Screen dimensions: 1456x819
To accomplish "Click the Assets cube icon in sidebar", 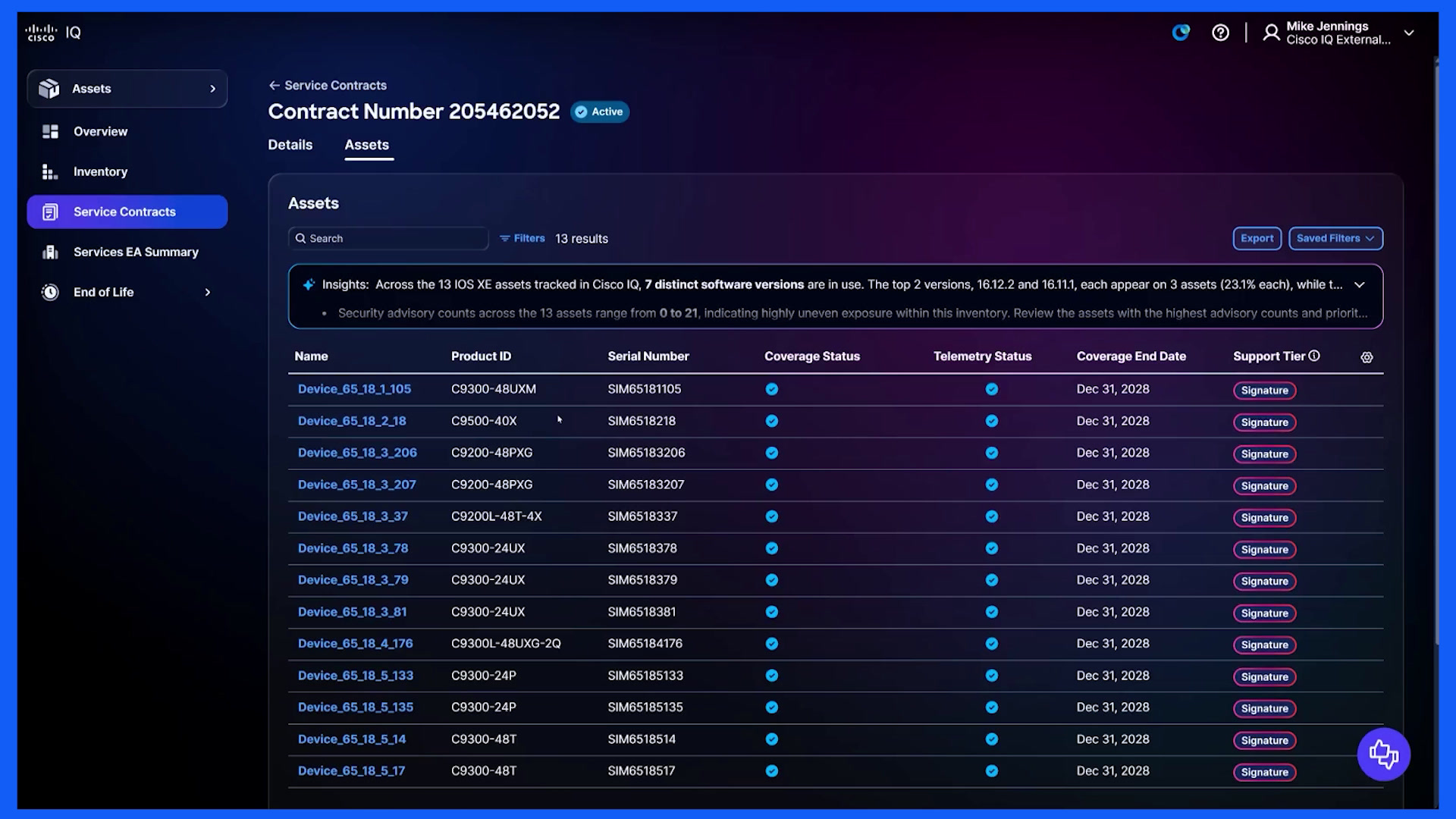I will [x=49, y=89].
